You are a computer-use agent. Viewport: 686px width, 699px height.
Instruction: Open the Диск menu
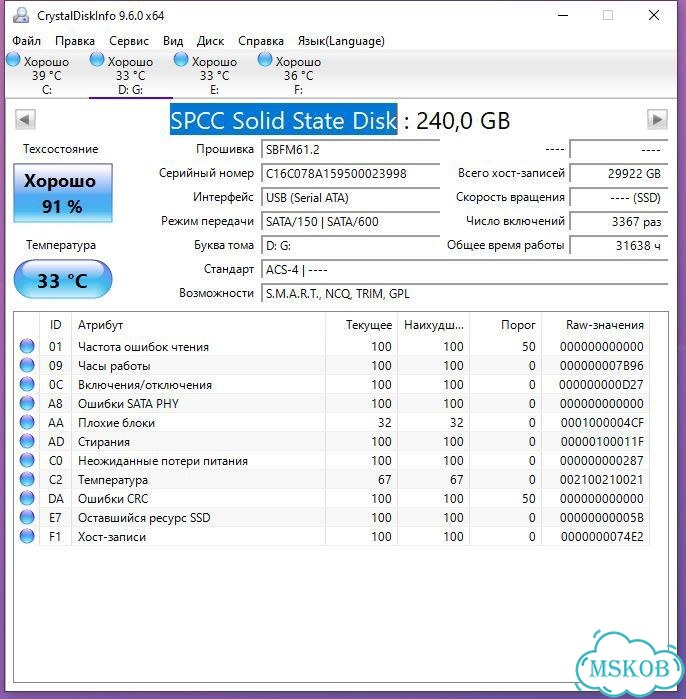(x=210, y=41)
